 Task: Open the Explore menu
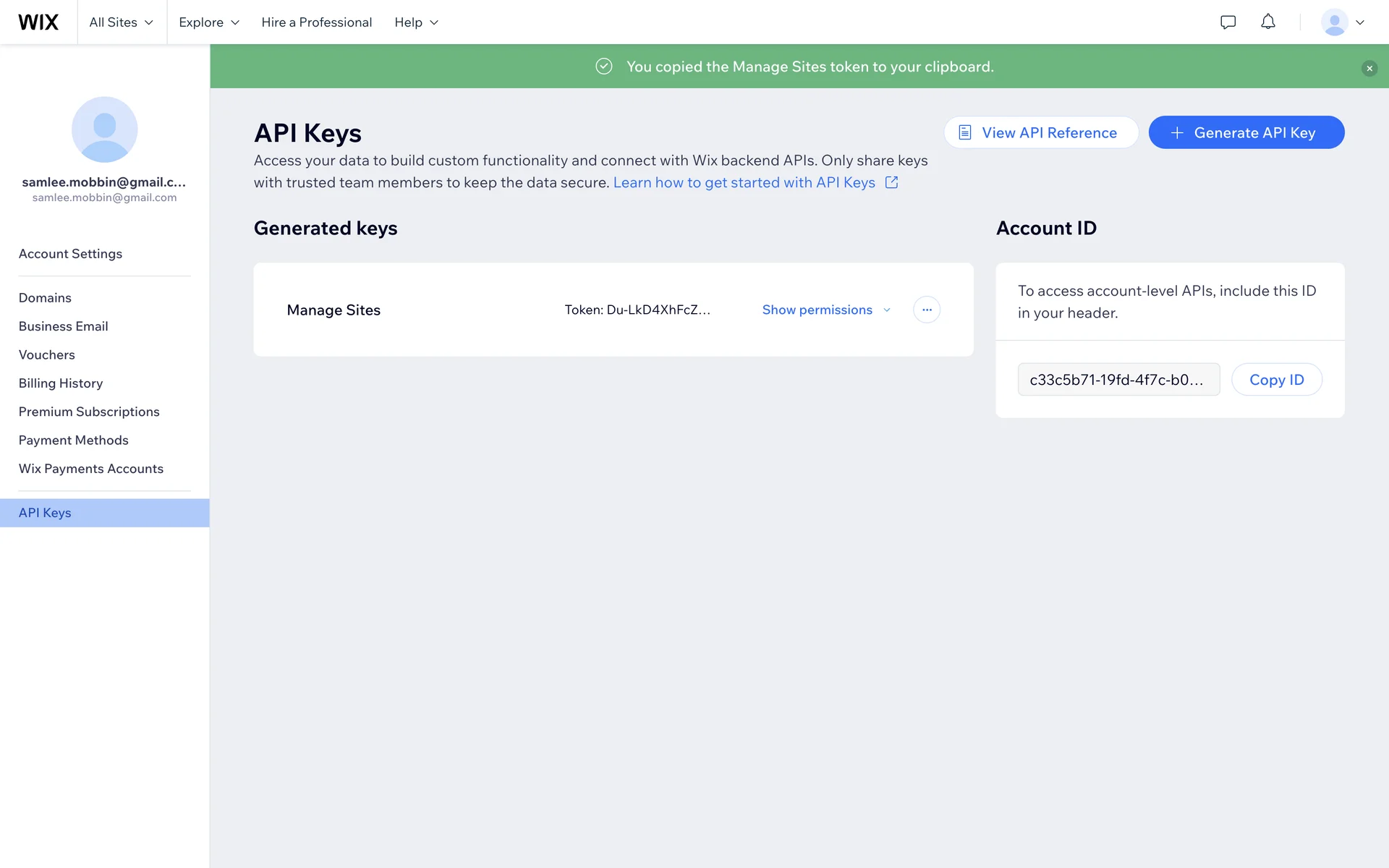(x=208, y=22)
